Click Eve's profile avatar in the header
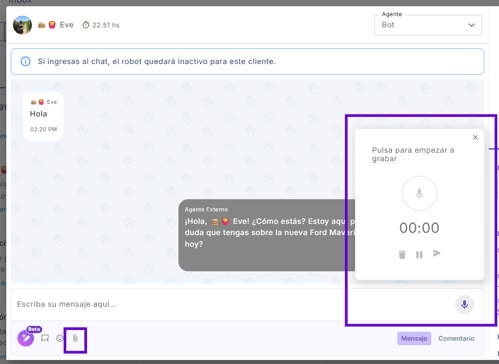499x364 pixels. click(22, 25)
